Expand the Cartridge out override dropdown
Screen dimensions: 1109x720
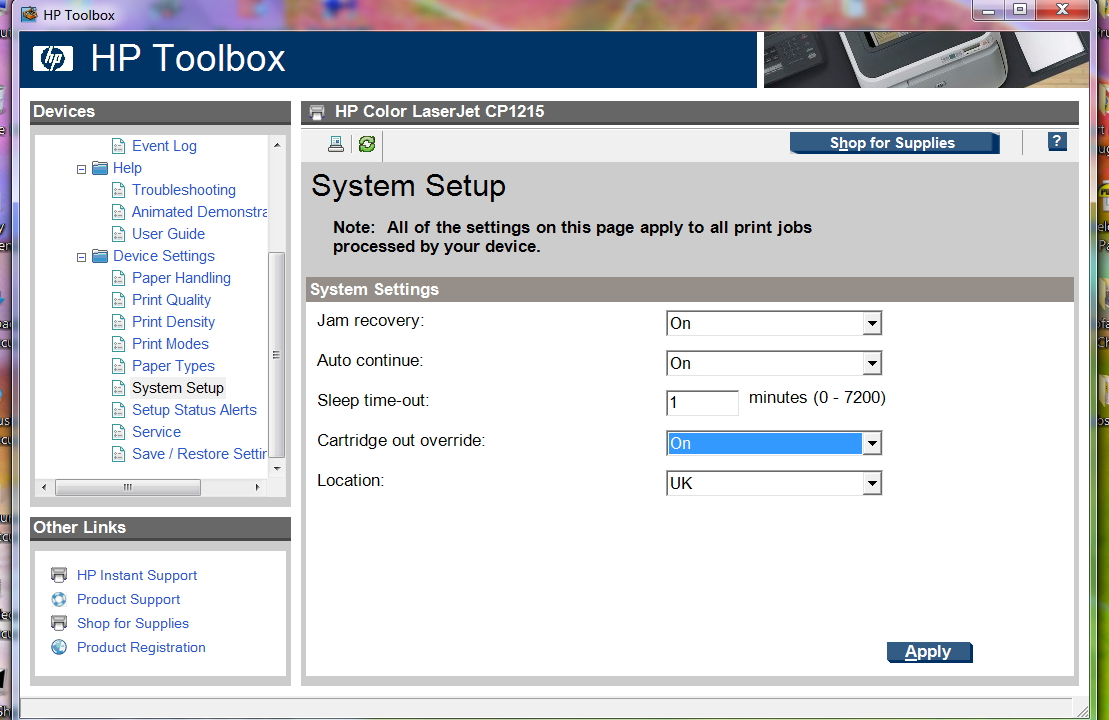pos(872,443)
